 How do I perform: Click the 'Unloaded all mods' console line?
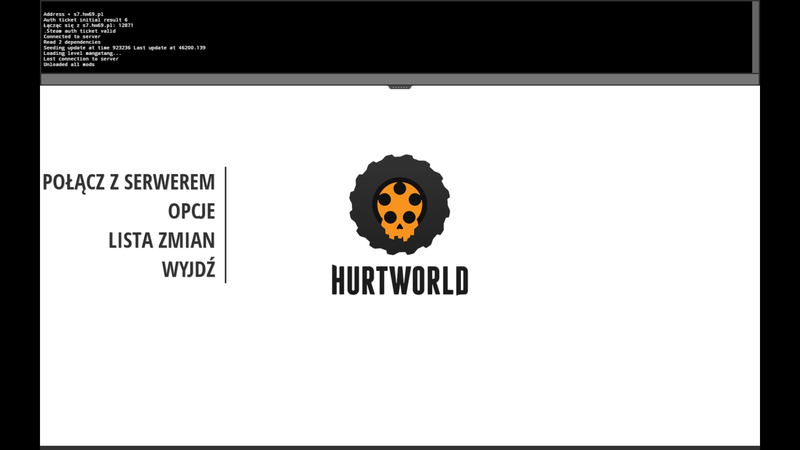pos(69,64)
